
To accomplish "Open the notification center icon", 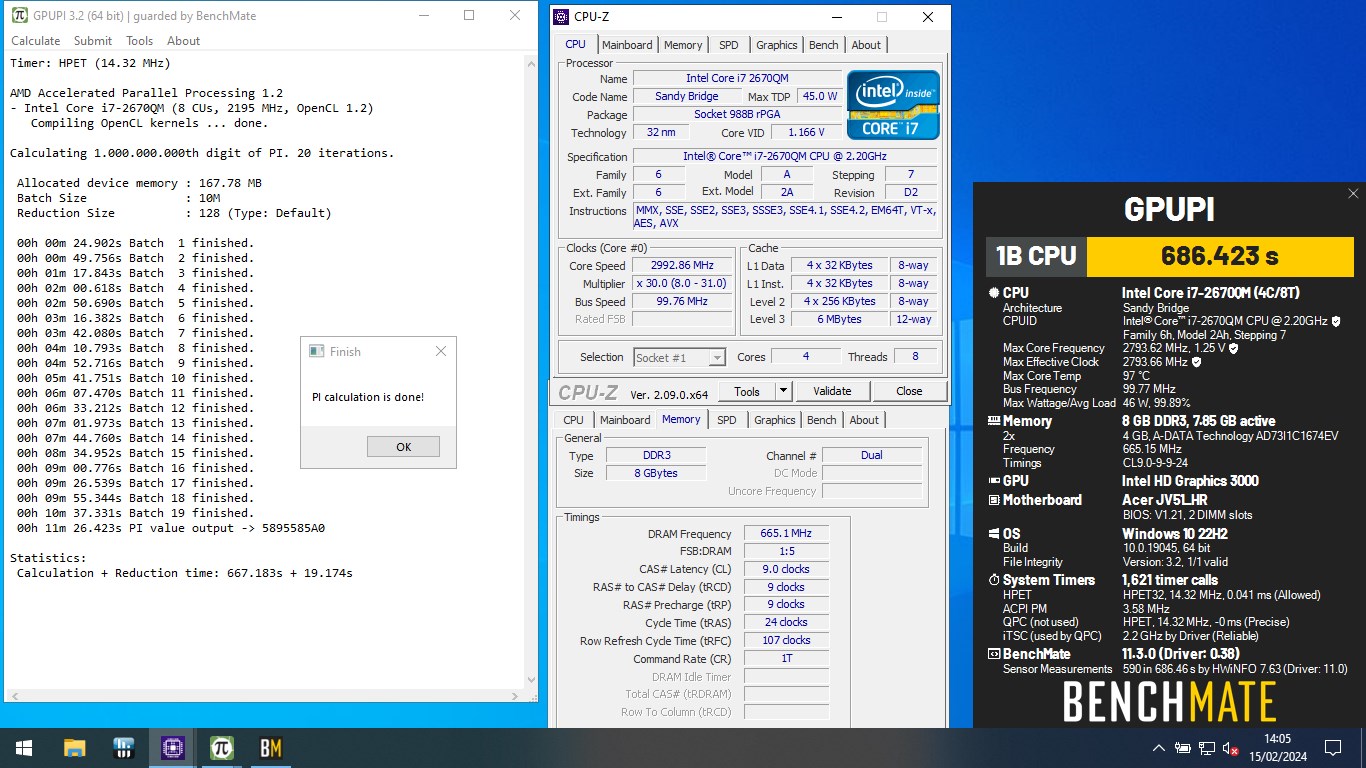I will pos(1332,748).
